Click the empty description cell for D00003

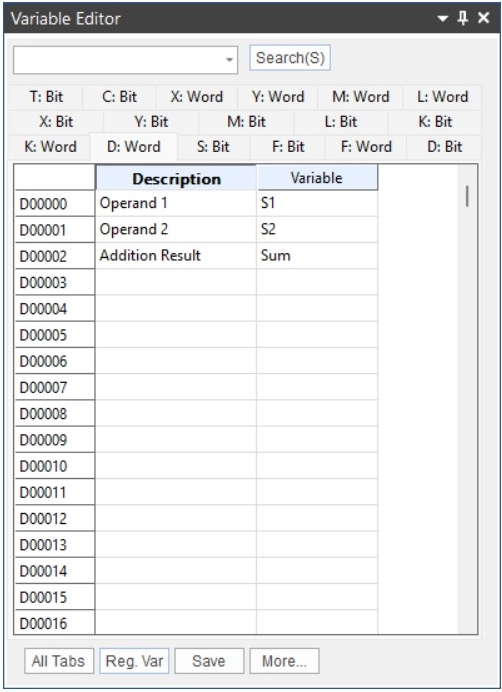(176, 282)
